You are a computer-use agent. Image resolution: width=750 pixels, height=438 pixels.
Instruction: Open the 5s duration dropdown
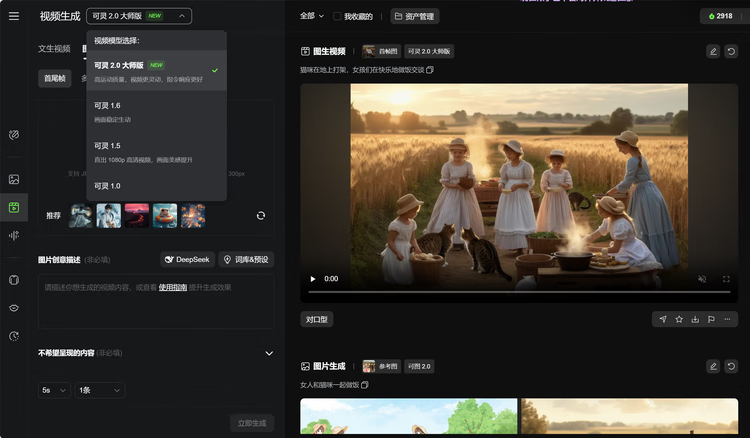[x=54, y=390]
